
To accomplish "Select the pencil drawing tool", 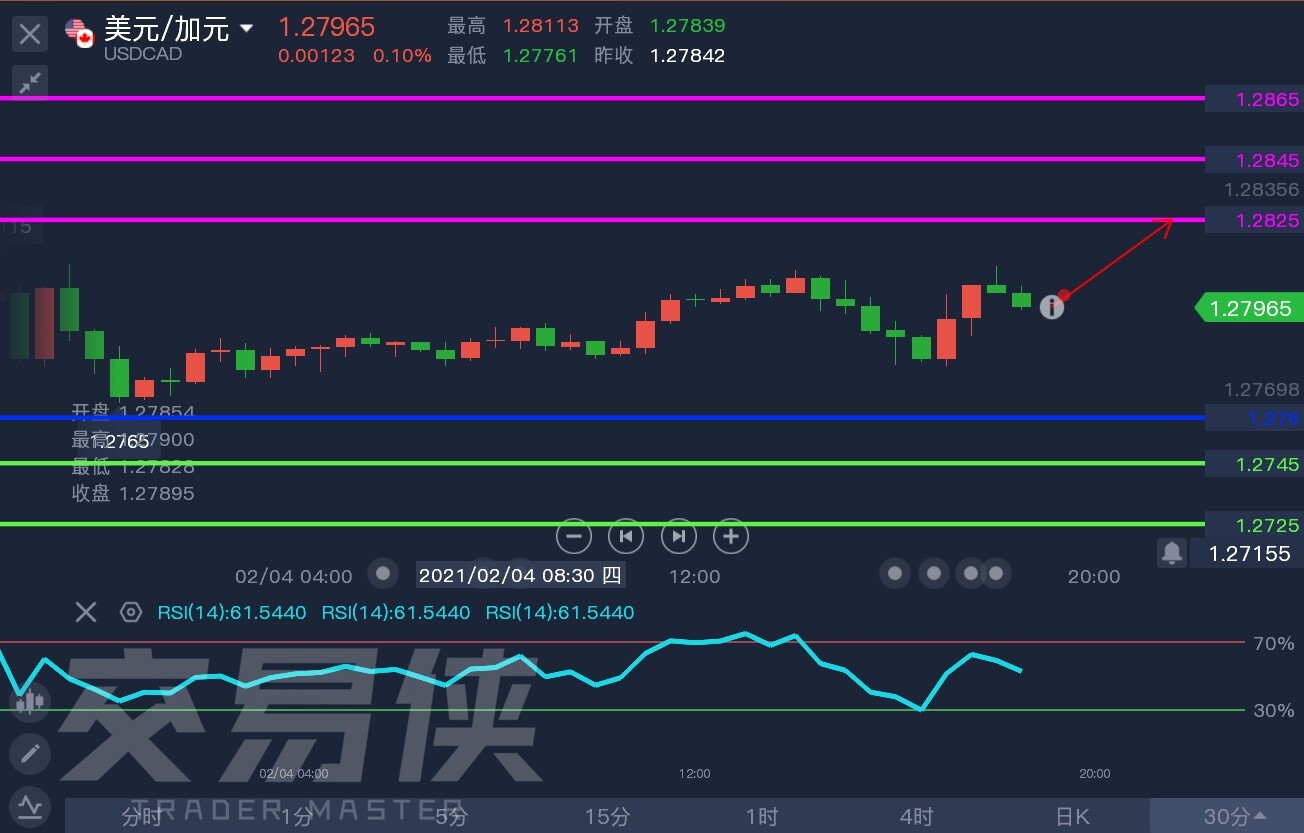I will [x=29, y=753].
